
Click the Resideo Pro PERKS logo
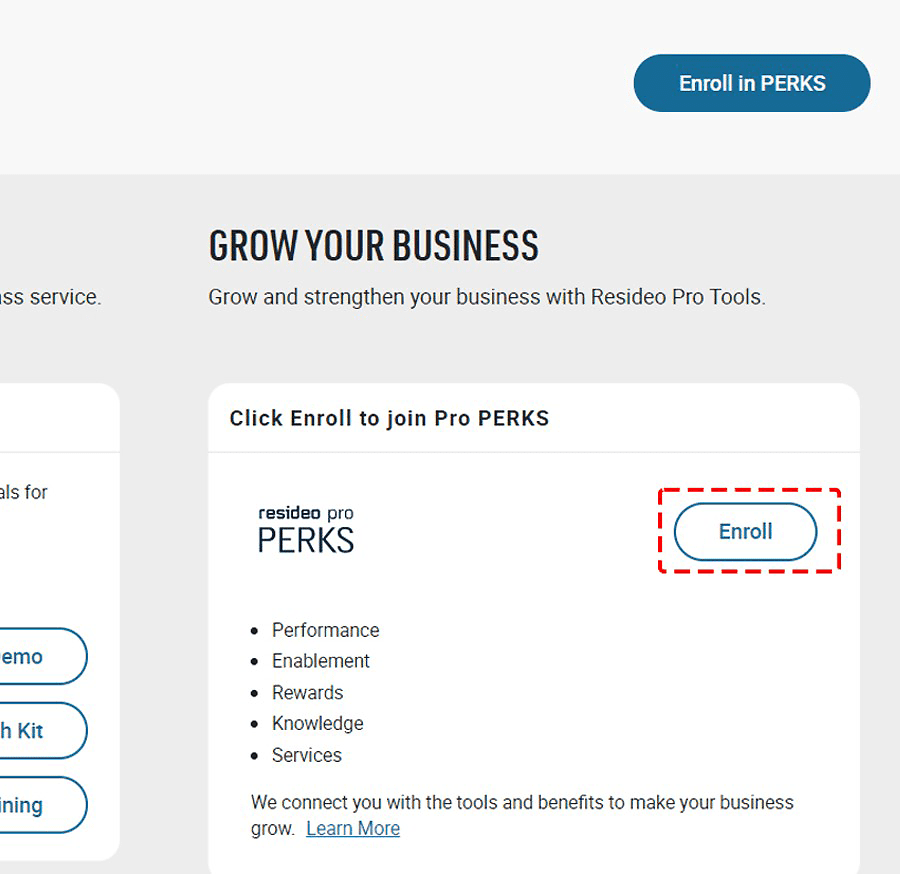306,530
